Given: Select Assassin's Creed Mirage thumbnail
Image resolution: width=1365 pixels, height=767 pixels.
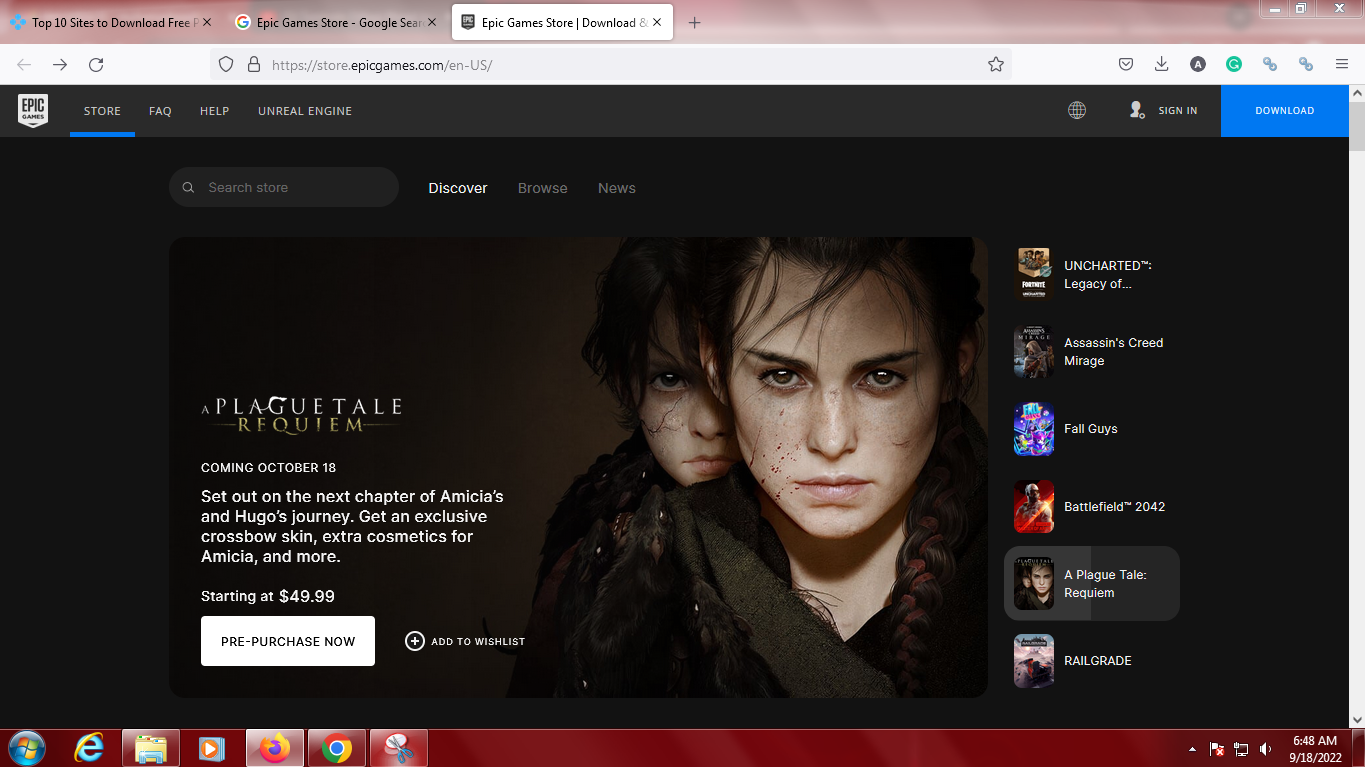Looking at the screenshot, I should 1034,352.
